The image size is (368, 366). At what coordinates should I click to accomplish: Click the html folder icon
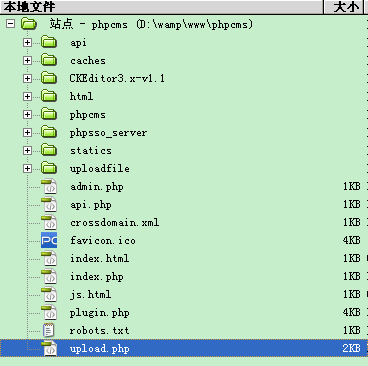(49, 96)
